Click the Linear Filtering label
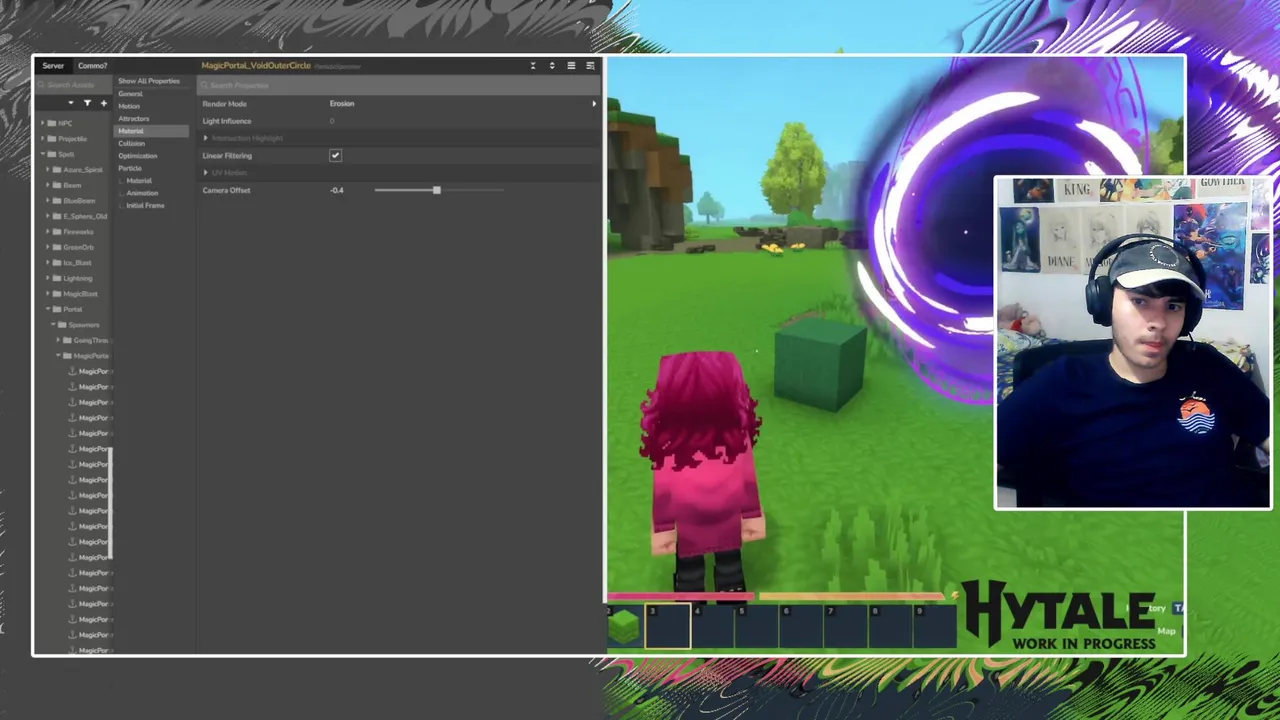1280x720 pixels. 227,156
